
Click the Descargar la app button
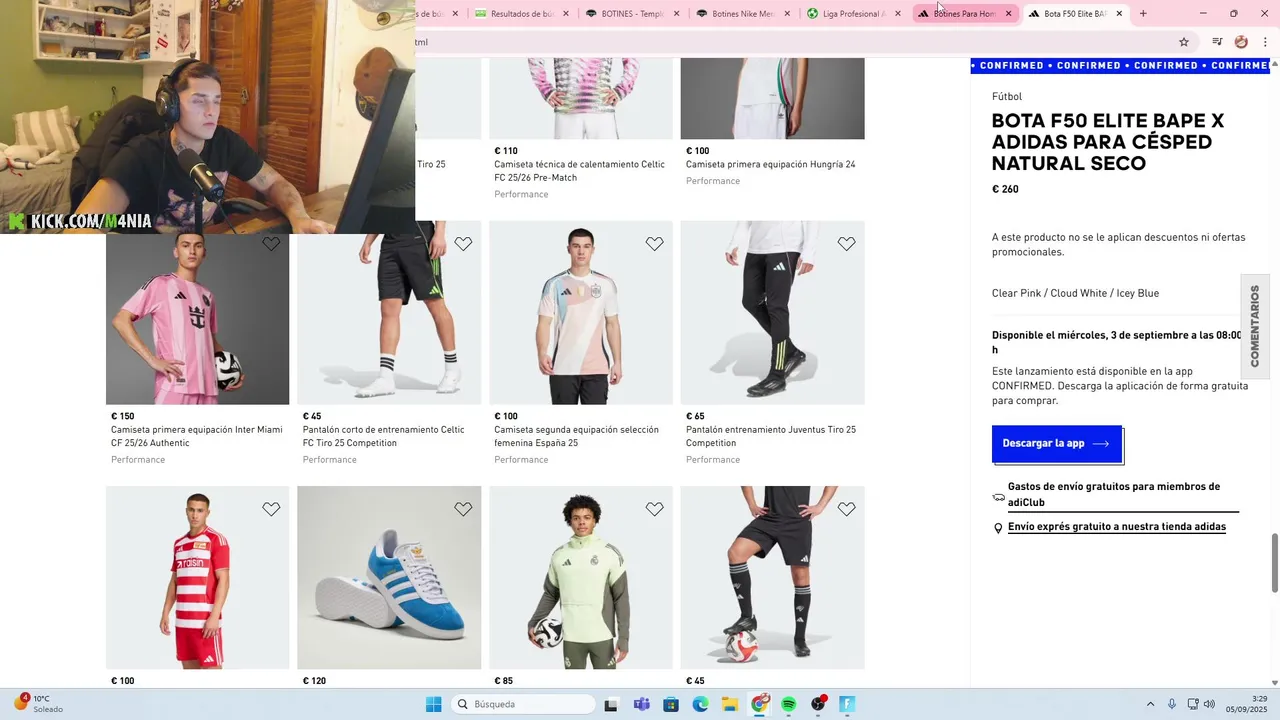point(1057,444)
